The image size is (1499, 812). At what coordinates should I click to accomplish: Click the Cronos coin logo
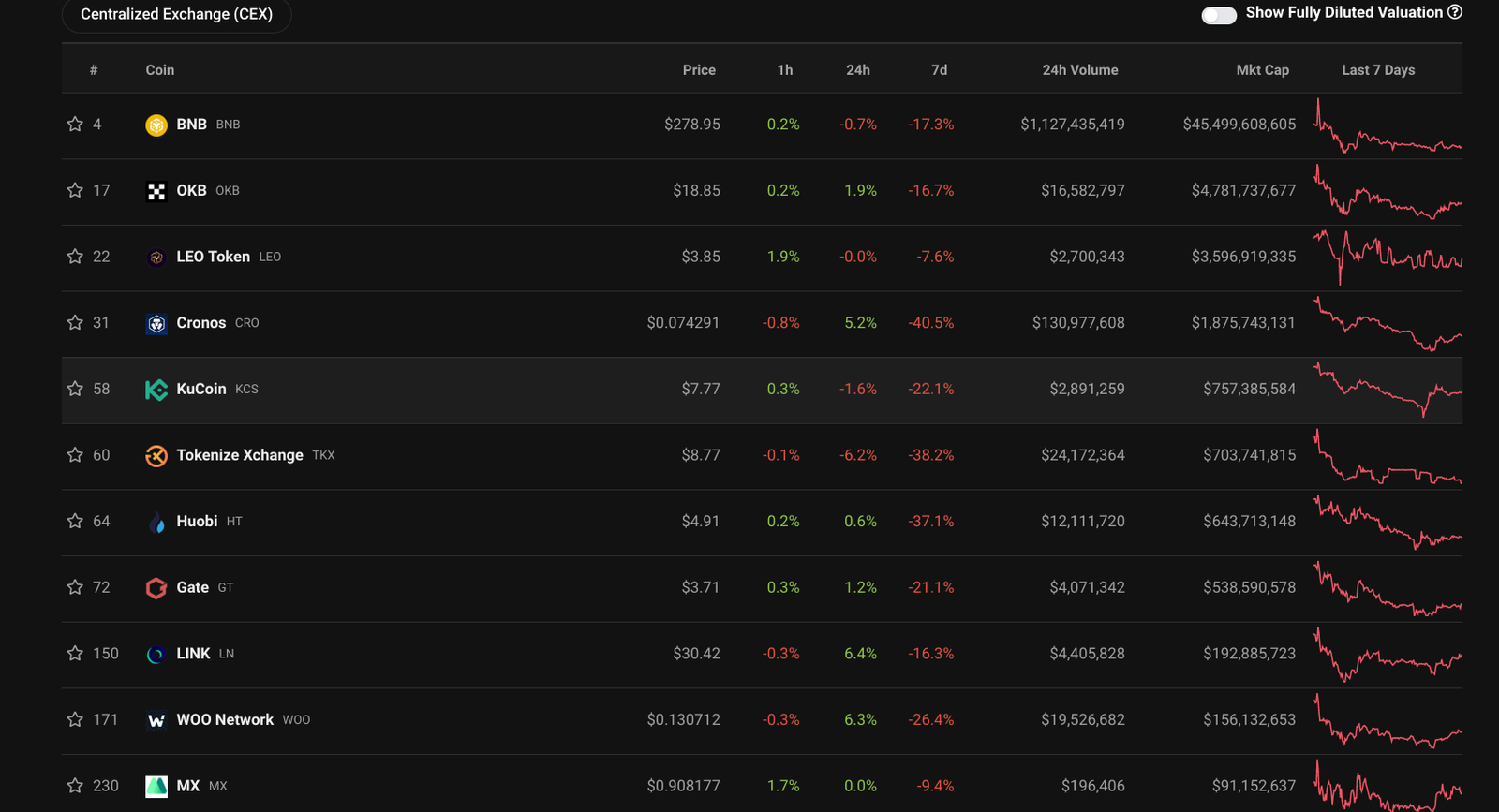coord(156,323)
